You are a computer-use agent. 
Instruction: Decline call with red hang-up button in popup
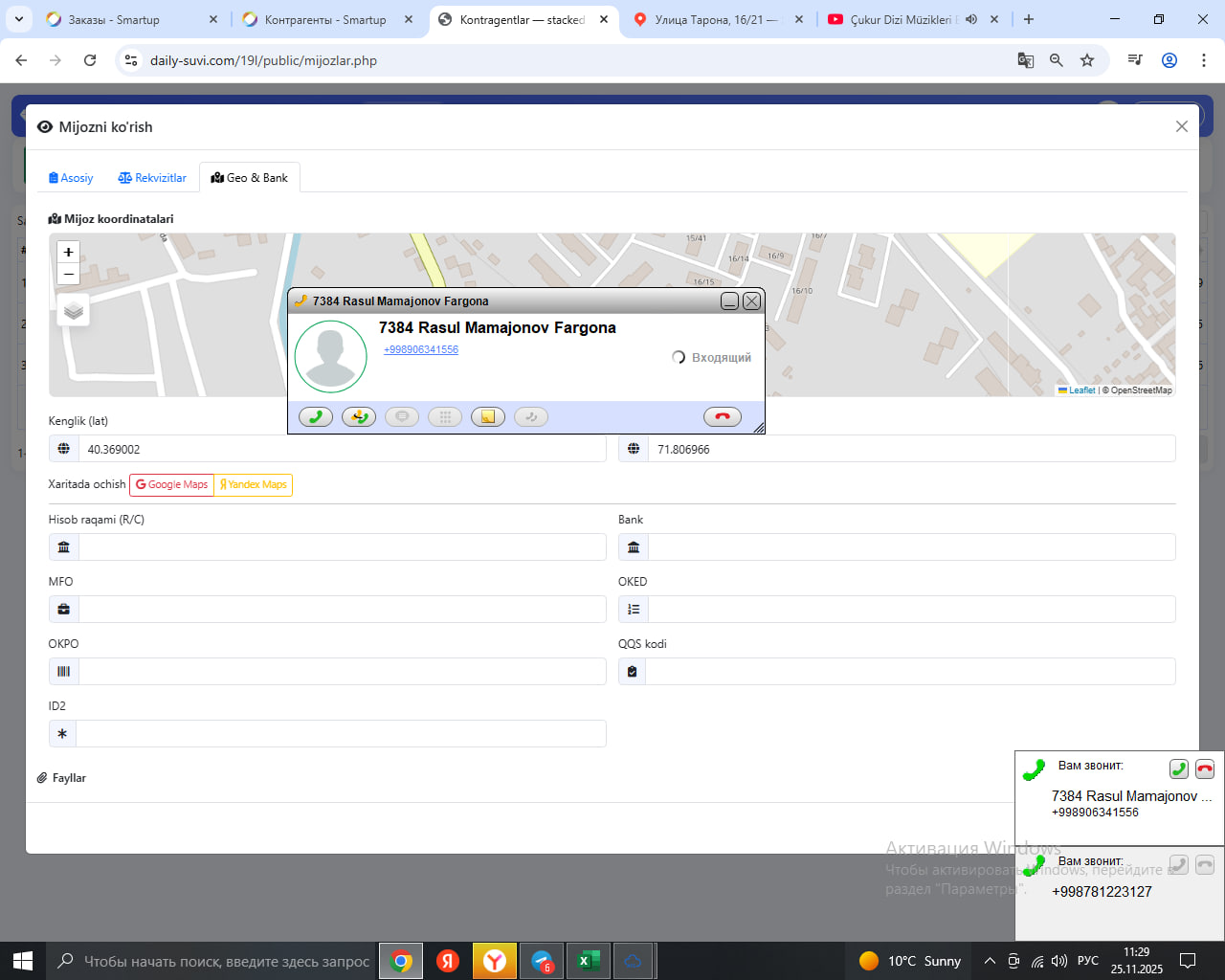point(722,416)
